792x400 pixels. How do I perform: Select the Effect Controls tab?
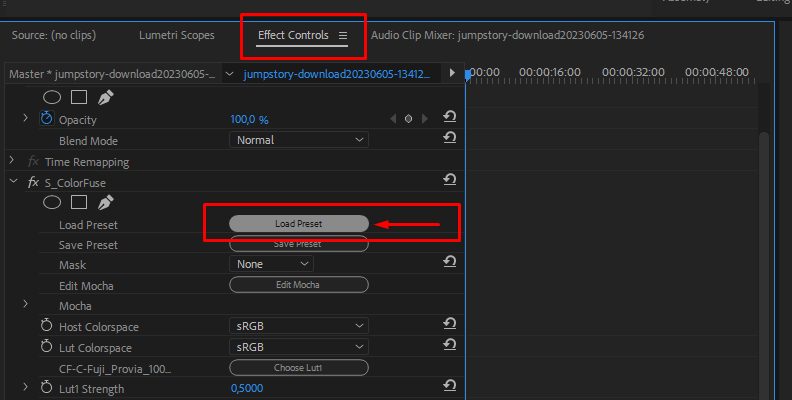[293, 35]
